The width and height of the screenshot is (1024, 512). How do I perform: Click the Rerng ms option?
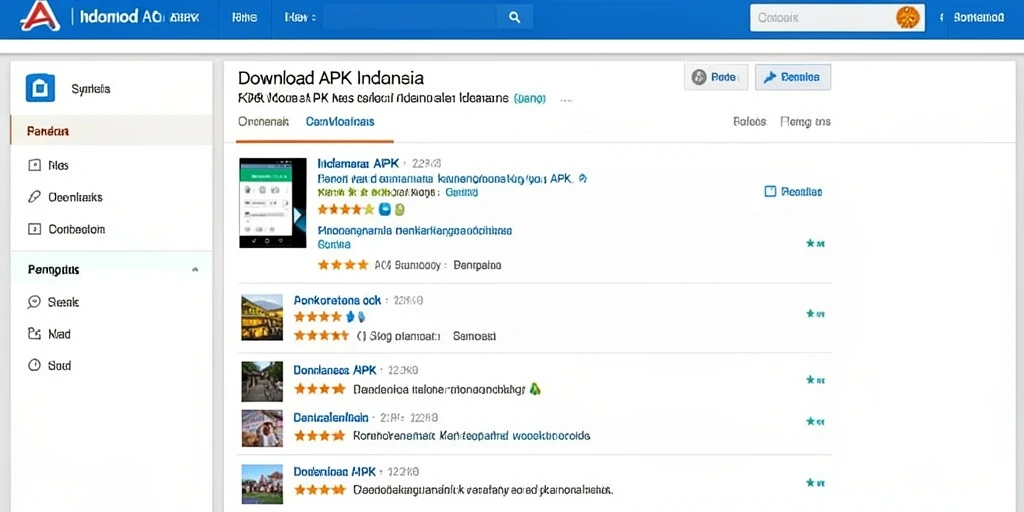(x=805, y=121)
